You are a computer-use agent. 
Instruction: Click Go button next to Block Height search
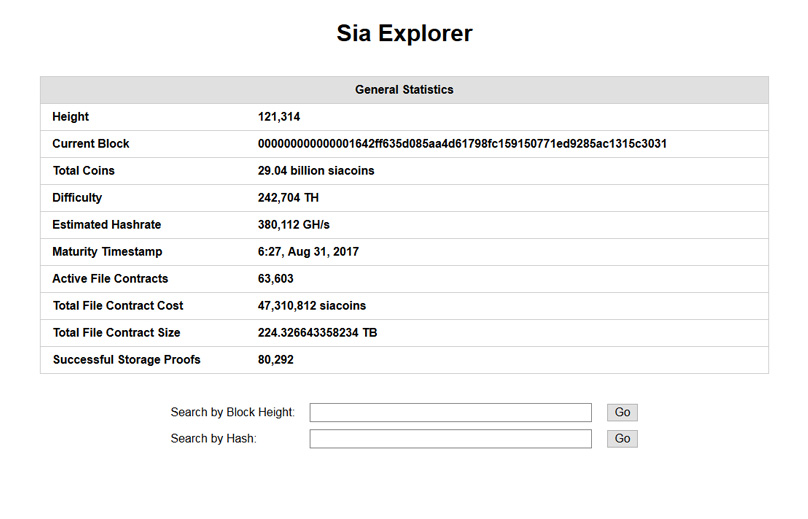[x=622, y=412]
